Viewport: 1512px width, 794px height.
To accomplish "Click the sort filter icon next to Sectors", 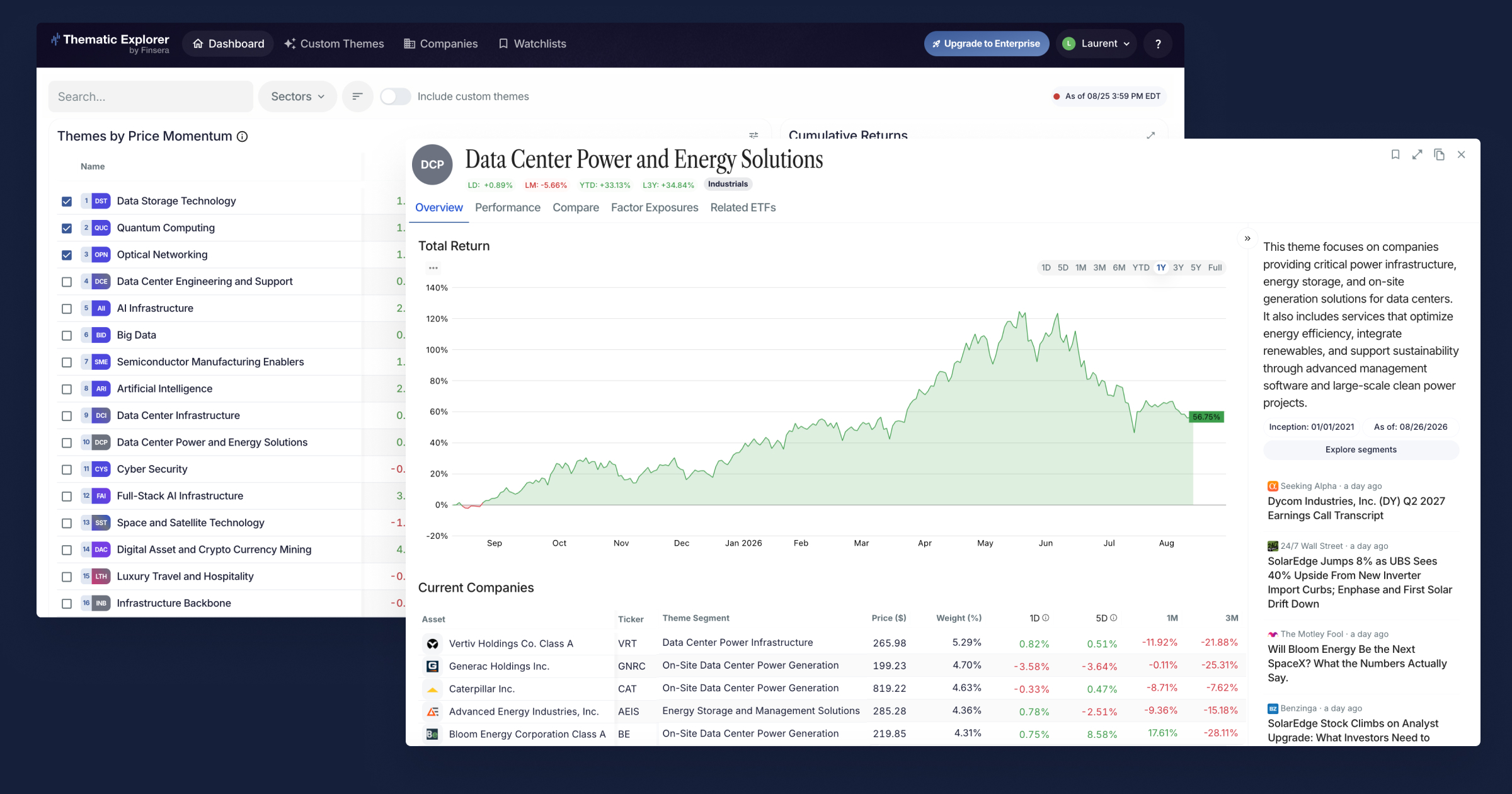I will point(357,96).
